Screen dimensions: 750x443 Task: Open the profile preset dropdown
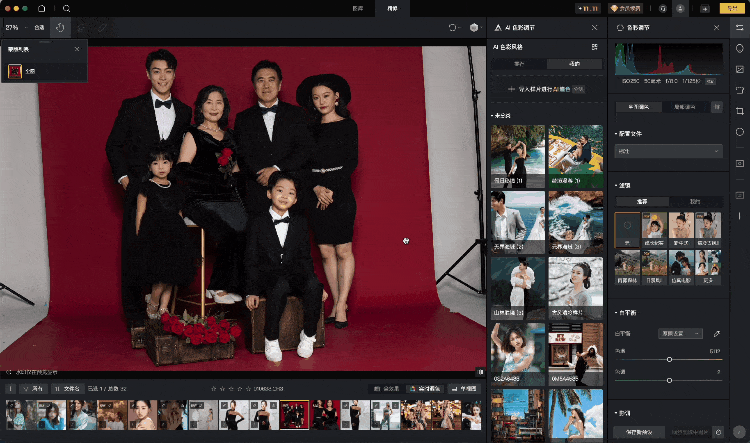click(x=668, y=151)
